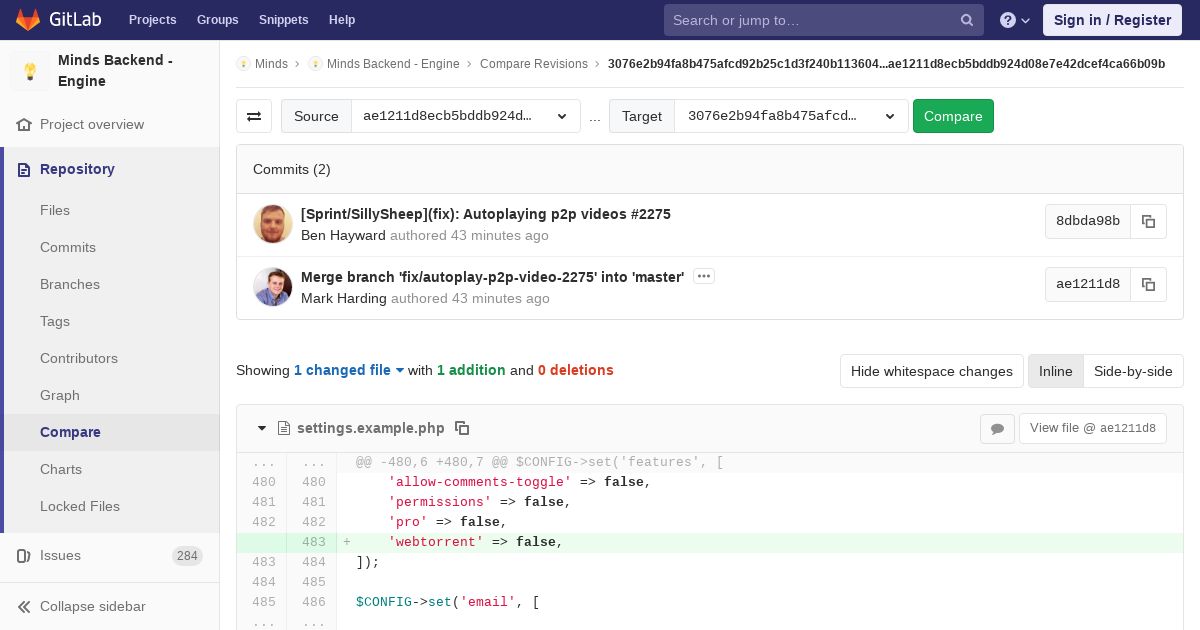Switch to Inline diff view
The width and height of the screenshot is (1200, 630).
pyautogui.click(x=1055, y=371)
